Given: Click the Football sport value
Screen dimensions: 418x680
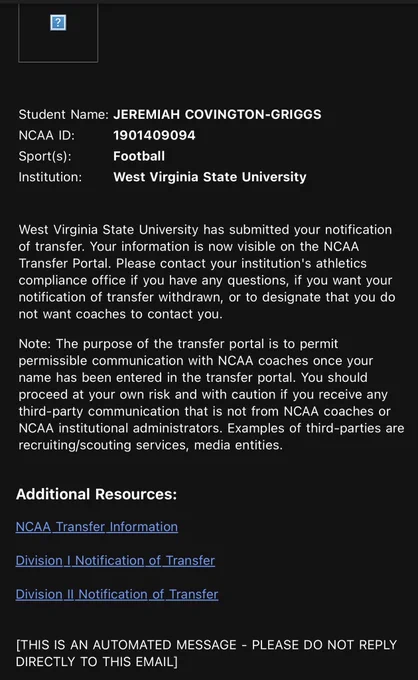Looking at the screenshot, I should [139, 156].
